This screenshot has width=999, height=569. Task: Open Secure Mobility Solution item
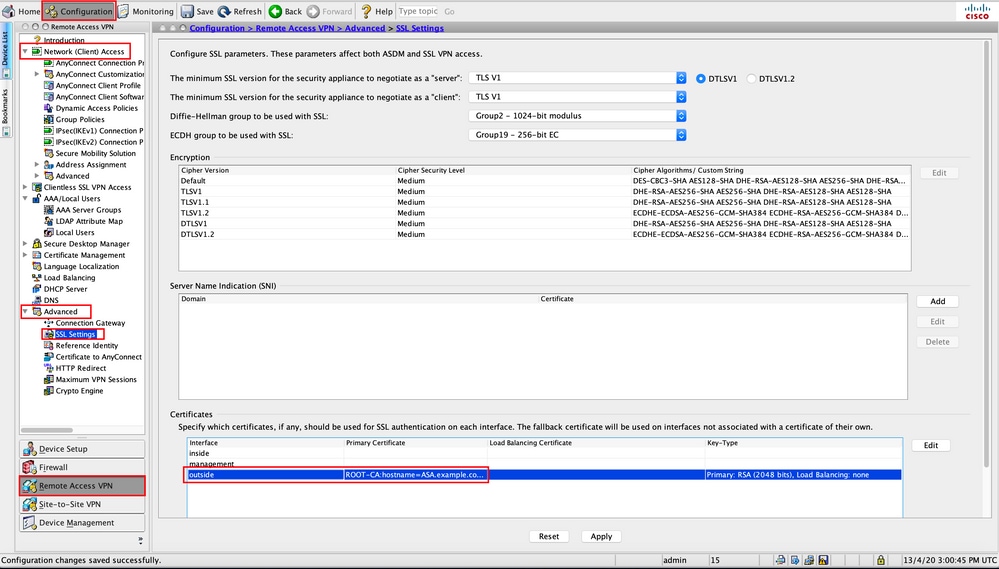(x=96, y=154)
